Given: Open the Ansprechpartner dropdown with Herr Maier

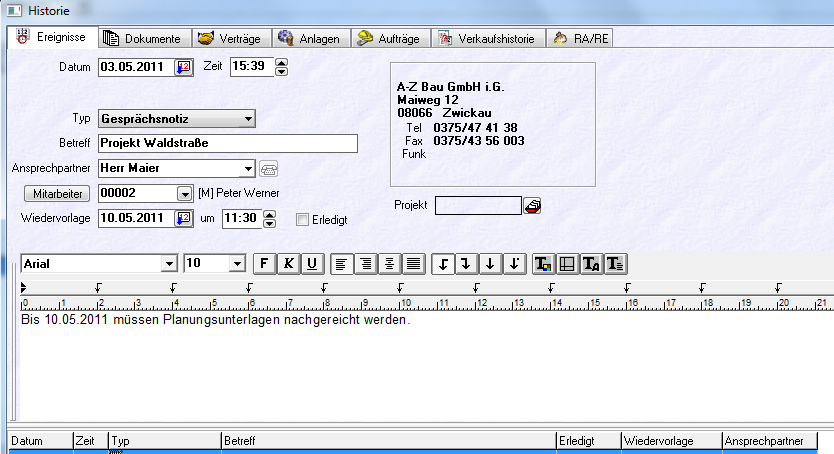Looking at the screenshot, I should (247, 168).
